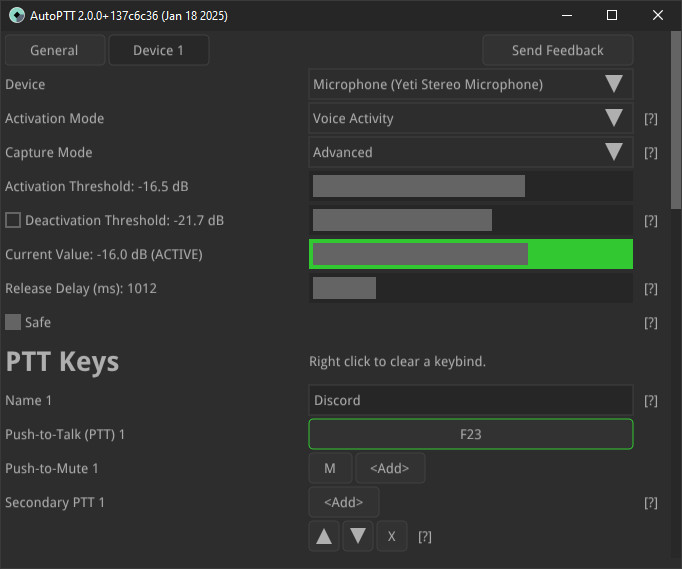Click the Name 1 text field
The height and width of the screenshot is (569, 682).
point(471,400)
